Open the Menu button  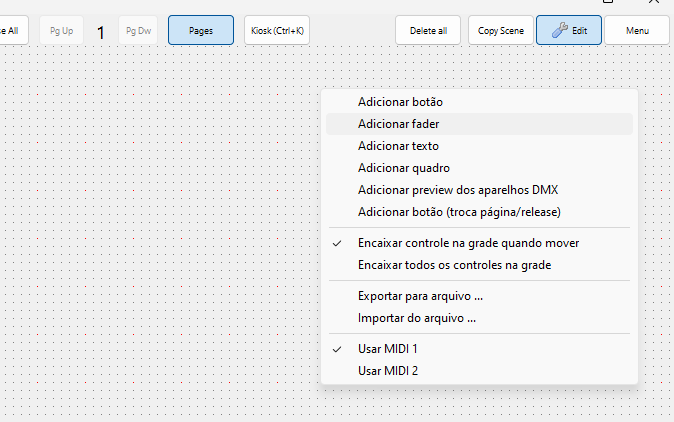637,30
